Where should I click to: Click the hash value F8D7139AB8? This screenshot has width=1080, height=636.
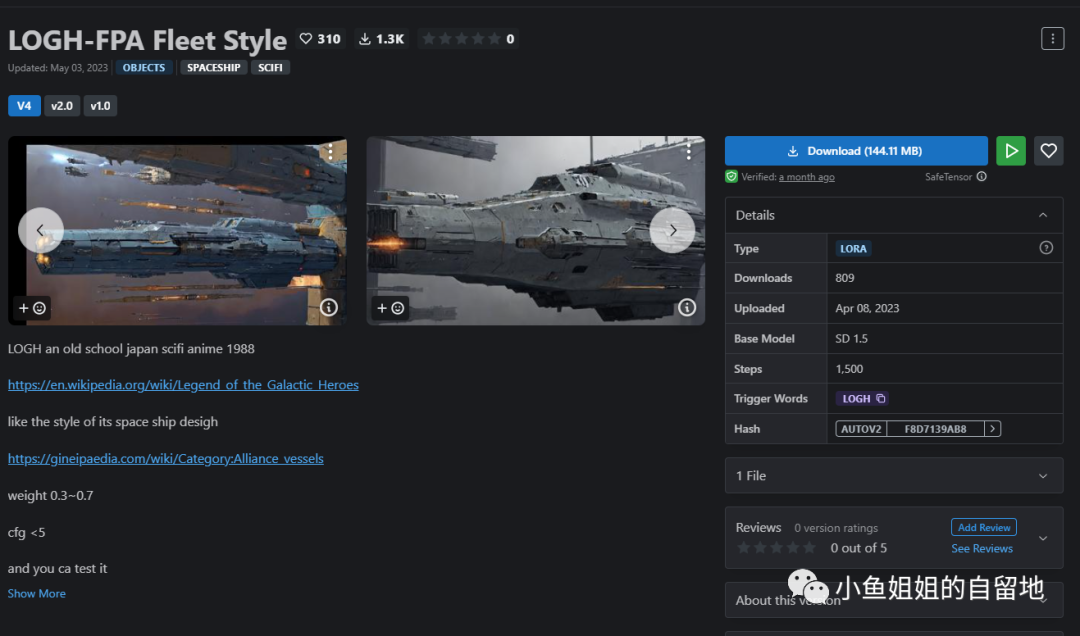[935, 429]
